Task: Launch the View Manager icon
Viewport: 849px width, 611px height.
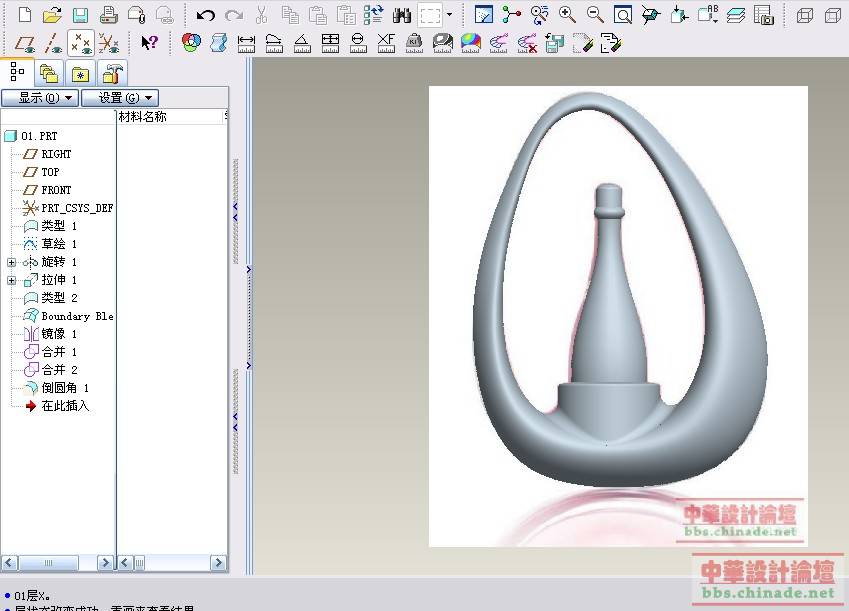Action: pos(763,15)
